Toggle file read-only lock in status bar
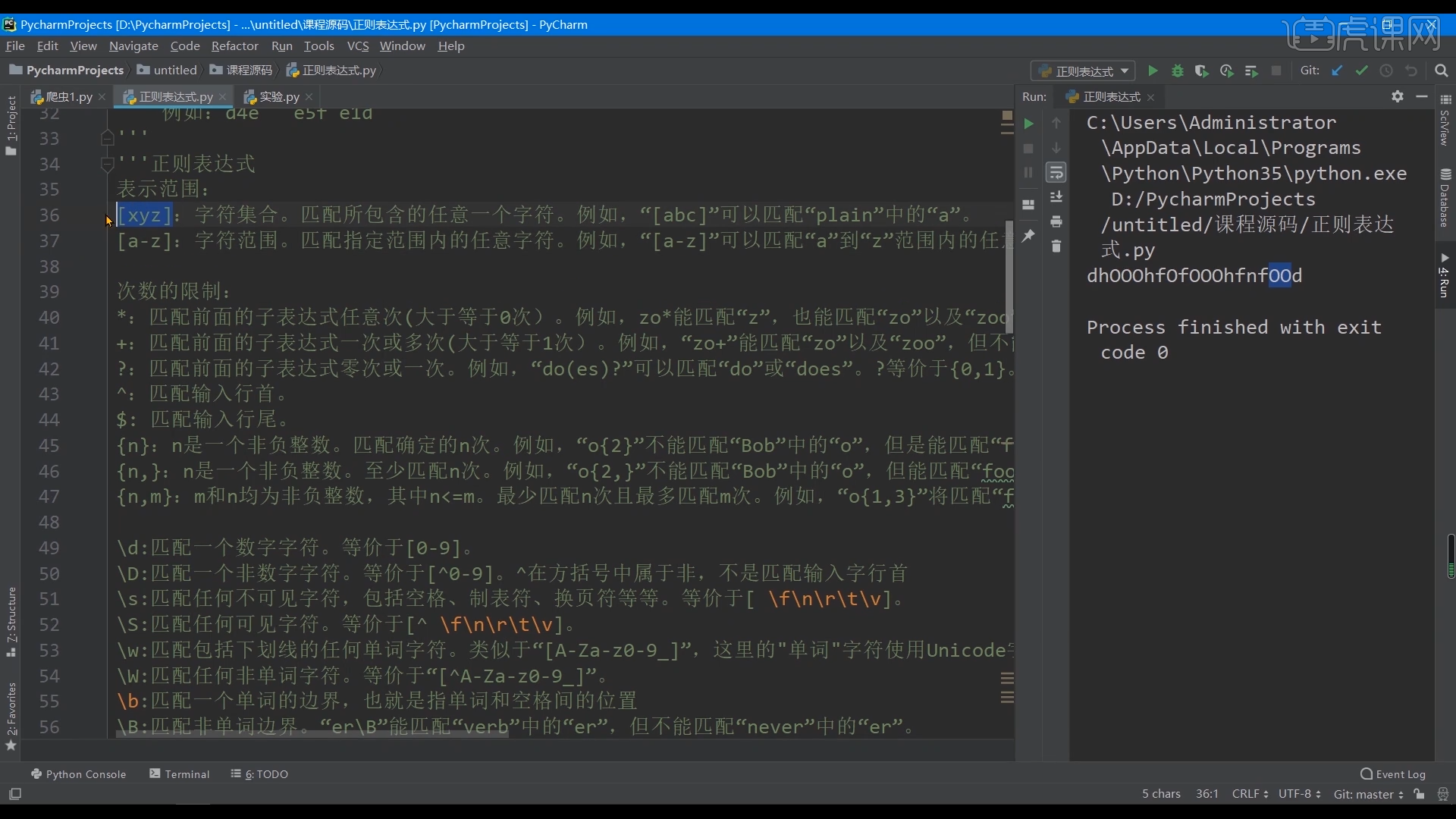Screen dimensions: 1456x819 point(1420,794)
